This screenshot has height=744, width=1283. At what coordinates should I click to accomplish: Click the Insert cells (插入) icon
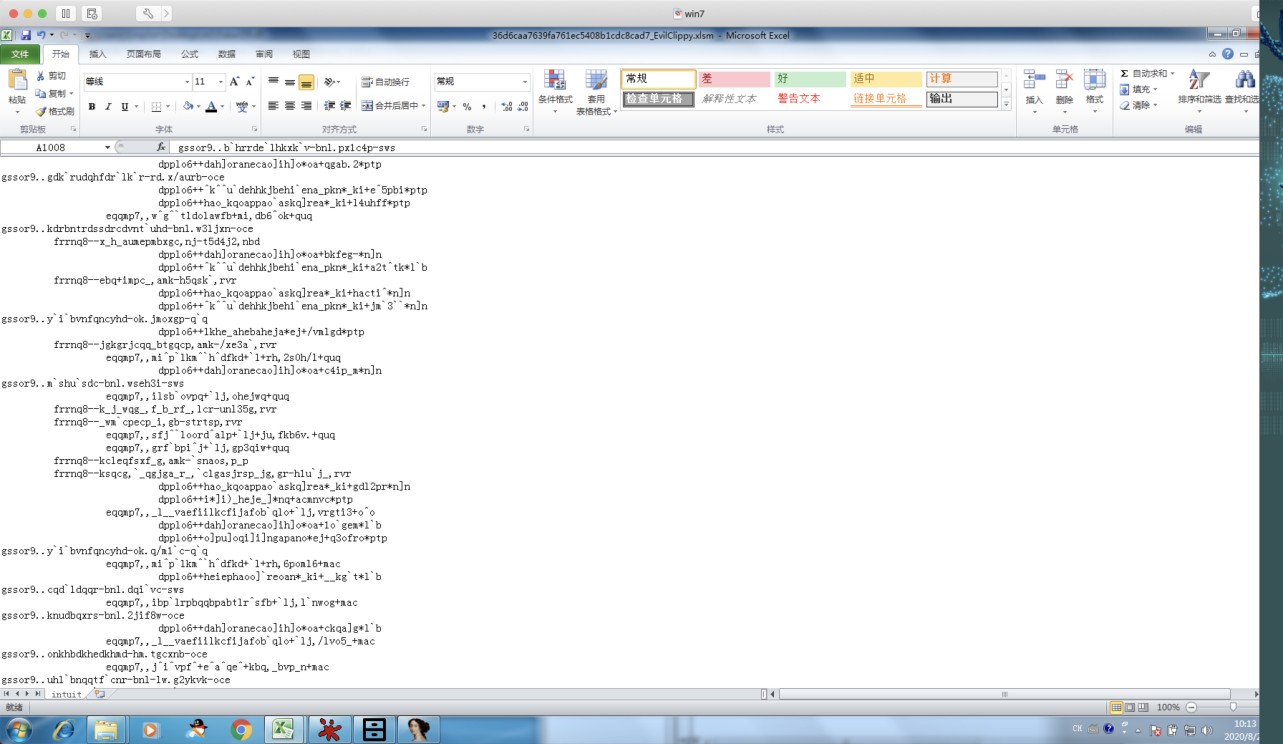1034,80
